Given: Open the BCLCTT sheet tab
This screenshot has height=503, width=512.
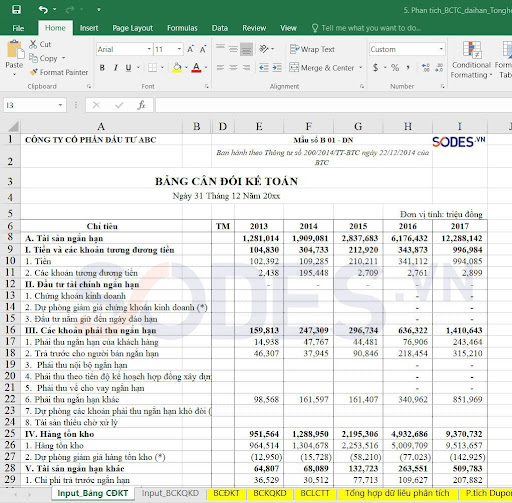Looking at the screenshot, I should click(x=314, y=493).
